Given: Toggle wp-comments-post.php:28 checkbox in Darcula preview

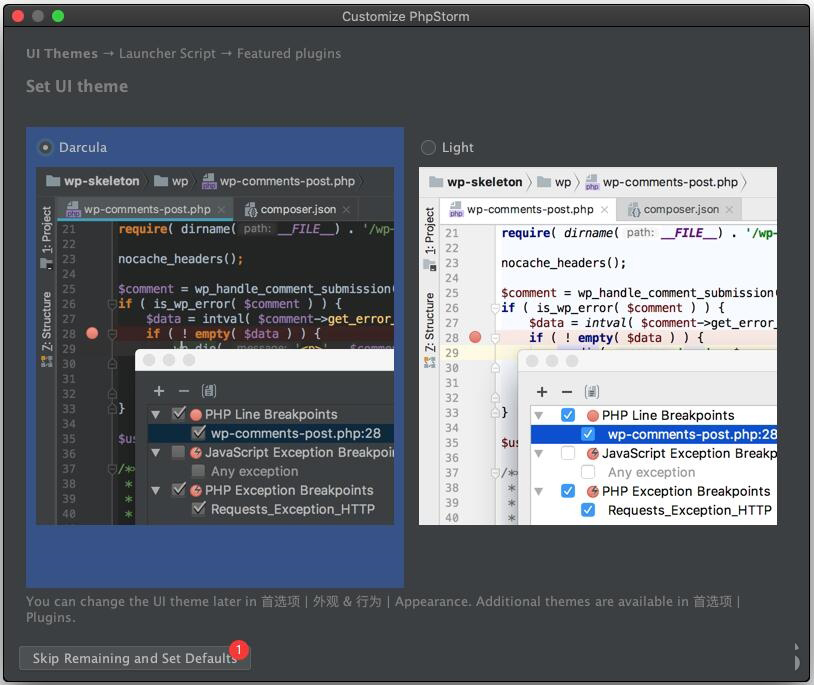Looking at the screenshot, I should 198,433.
